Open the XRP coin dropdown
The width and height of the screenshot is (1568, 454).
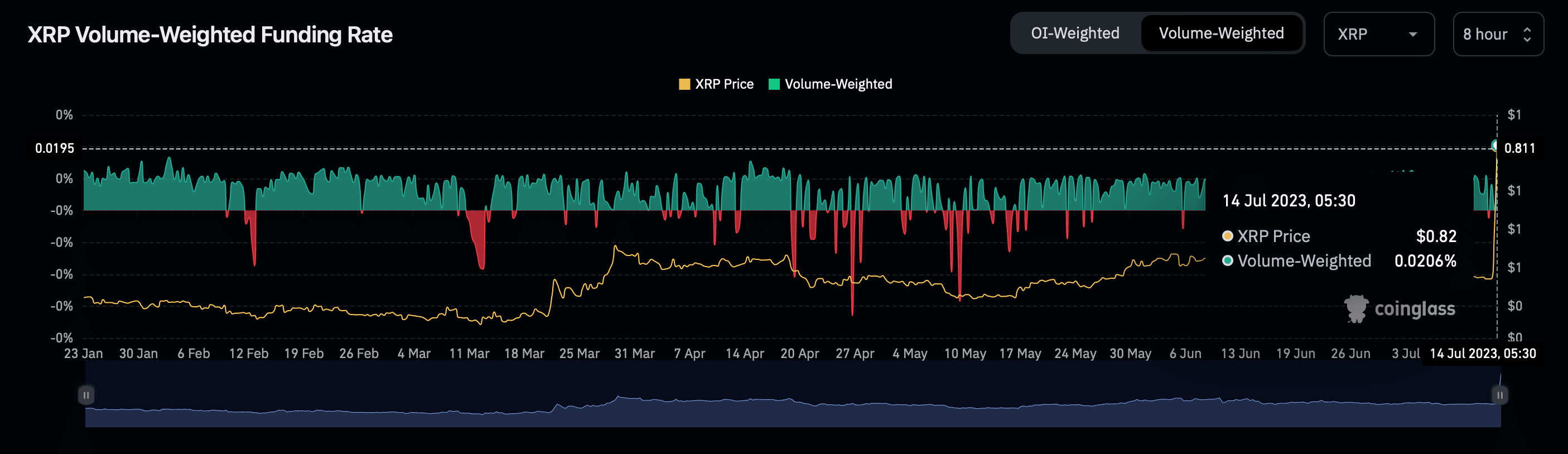(1379, 34)
